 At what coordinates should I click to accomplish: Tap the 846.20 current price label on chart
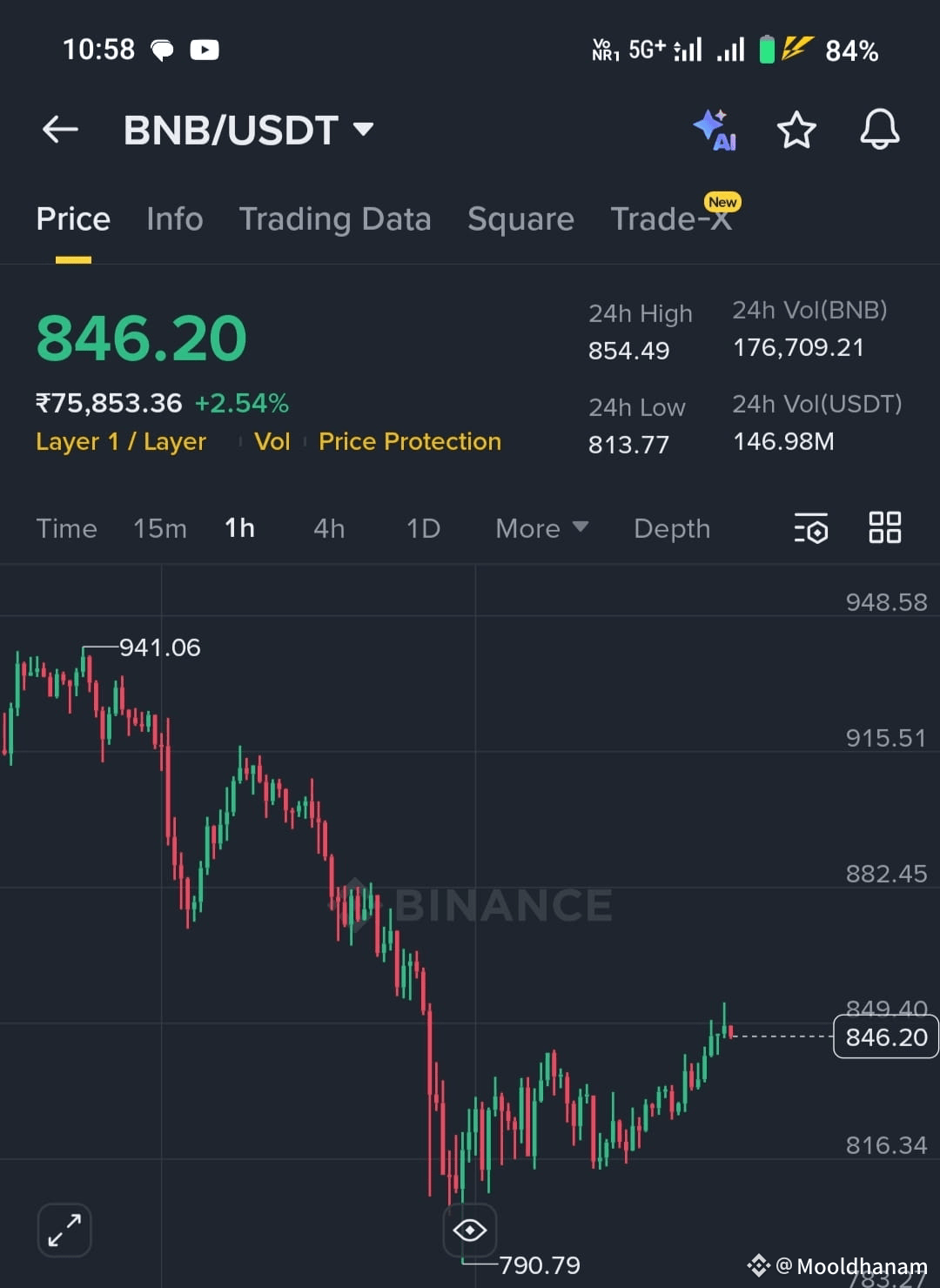886,1037
